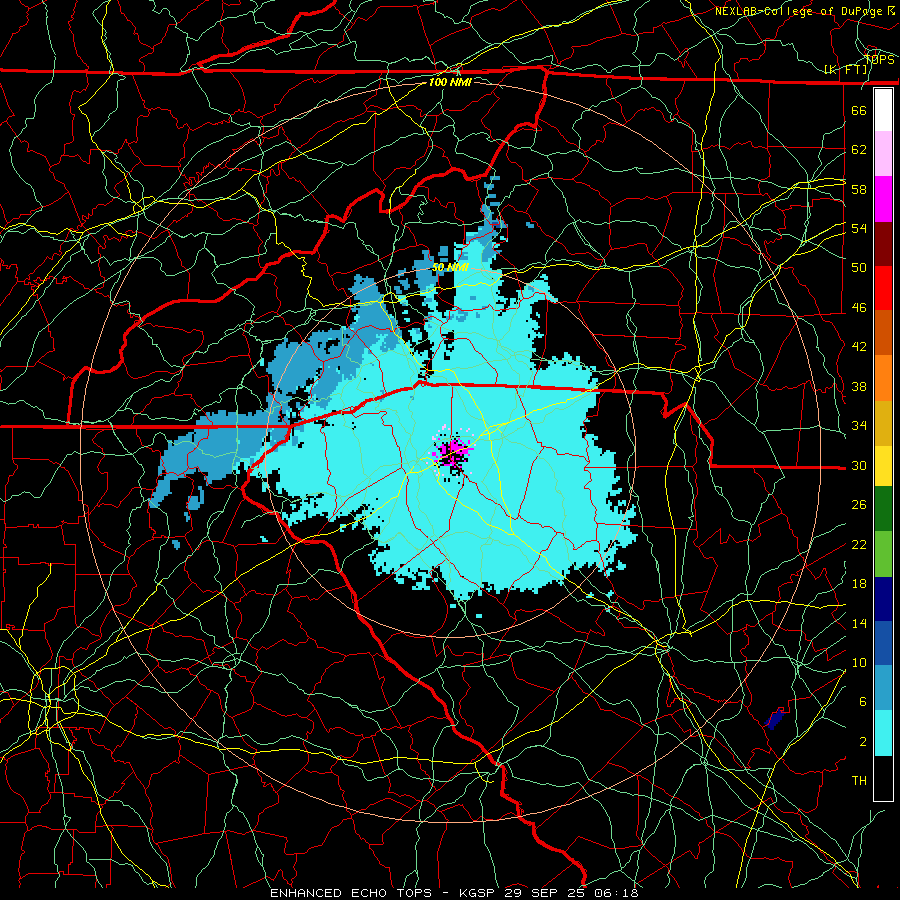Viewport: 900px width, 900px height.
Task: Click the '18' legend scale value
Action: 859,584
